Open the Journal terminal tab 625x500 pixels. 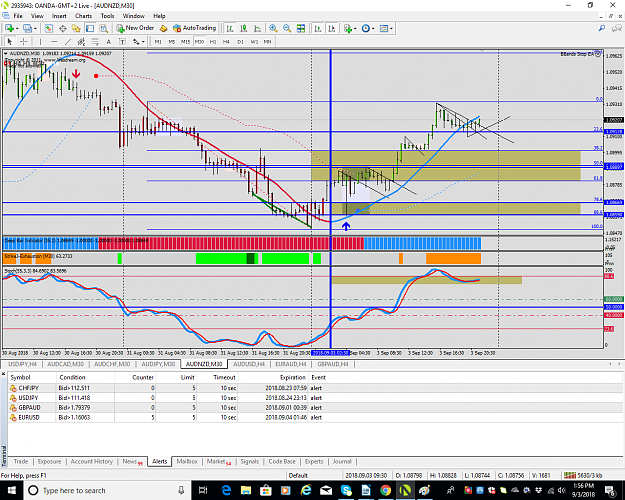342,461
